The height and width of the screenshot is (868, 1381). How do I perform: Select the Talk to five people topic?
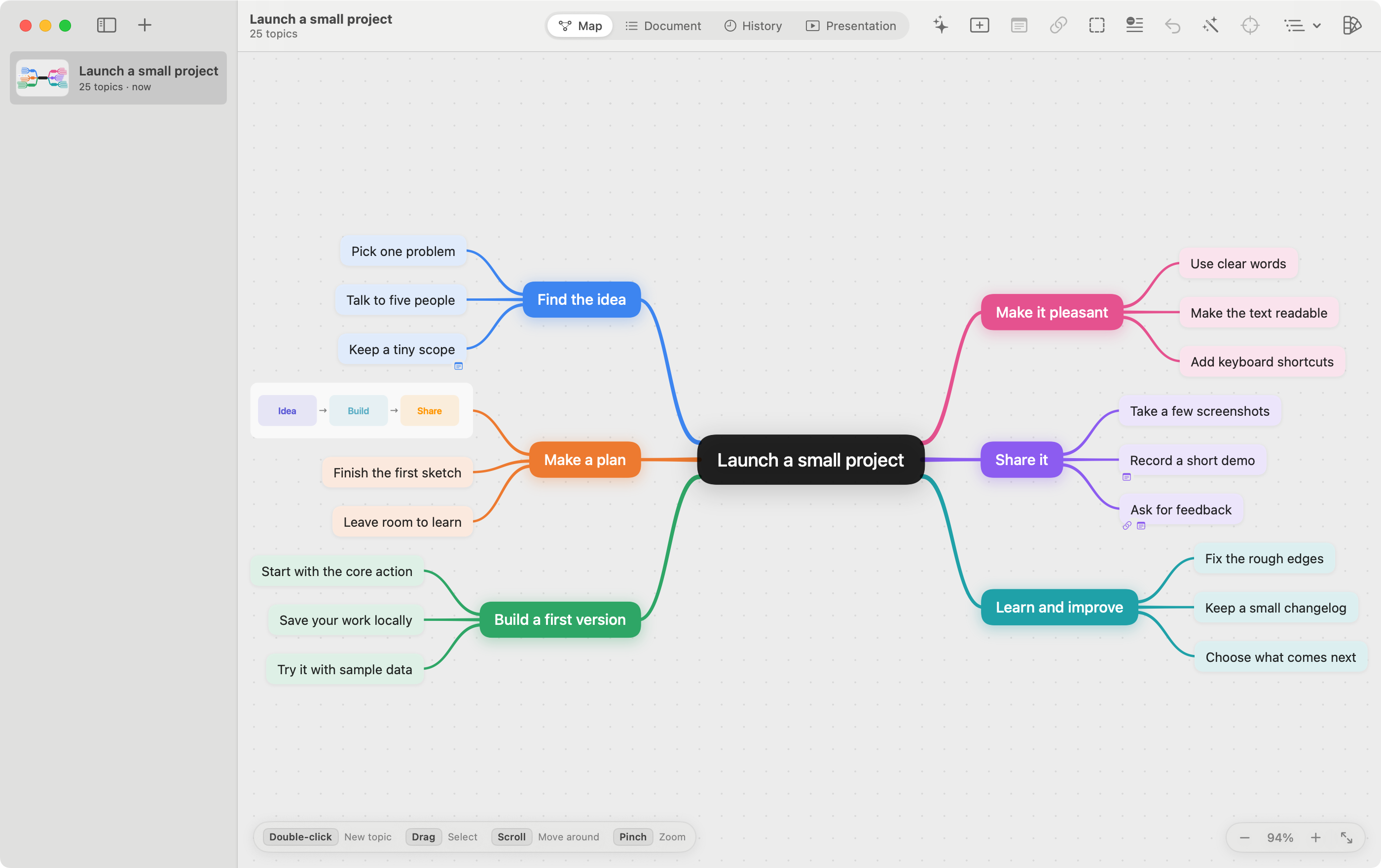point(400,300)
